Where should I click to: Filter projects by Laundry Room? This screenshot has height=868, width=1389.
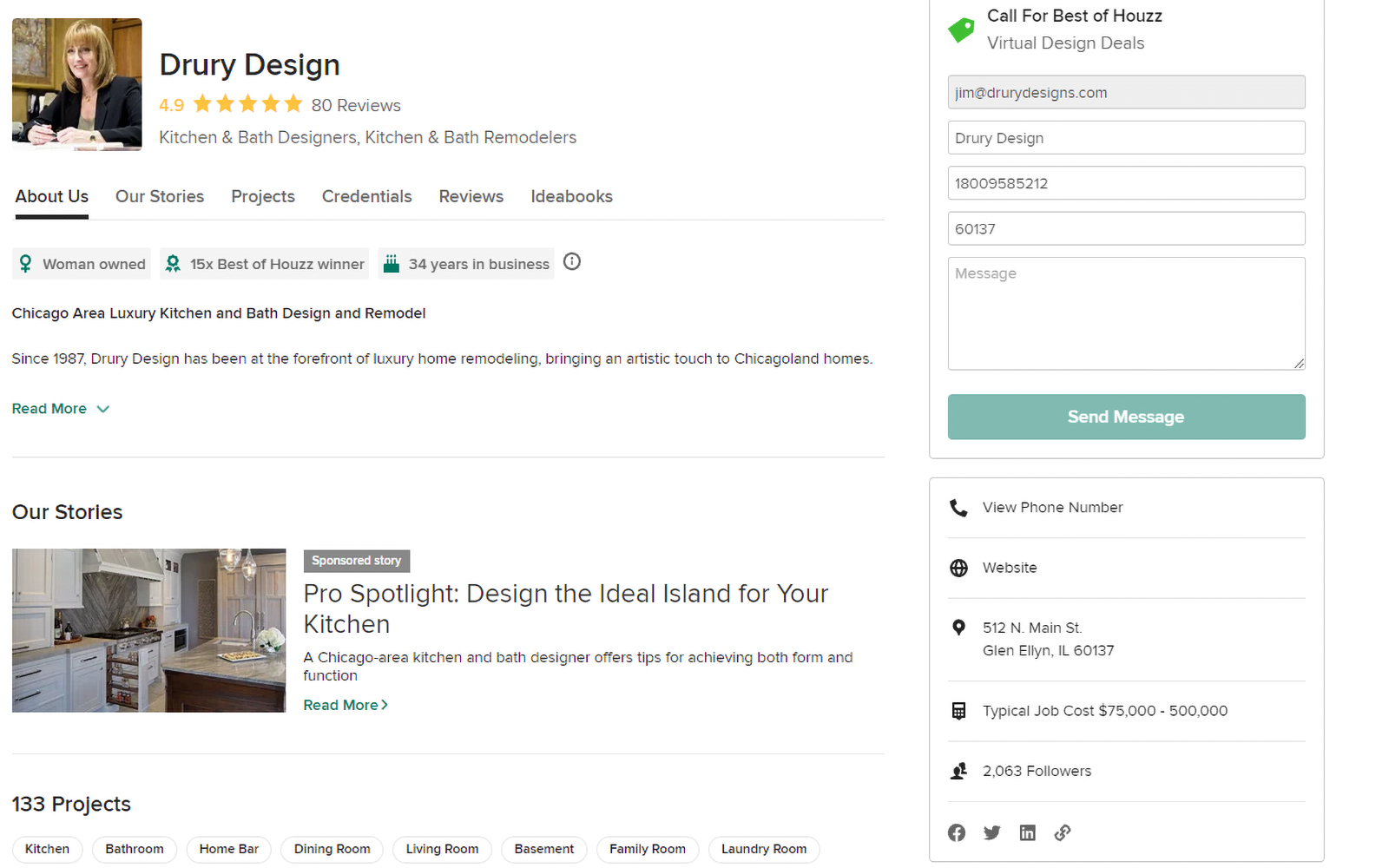764,849
